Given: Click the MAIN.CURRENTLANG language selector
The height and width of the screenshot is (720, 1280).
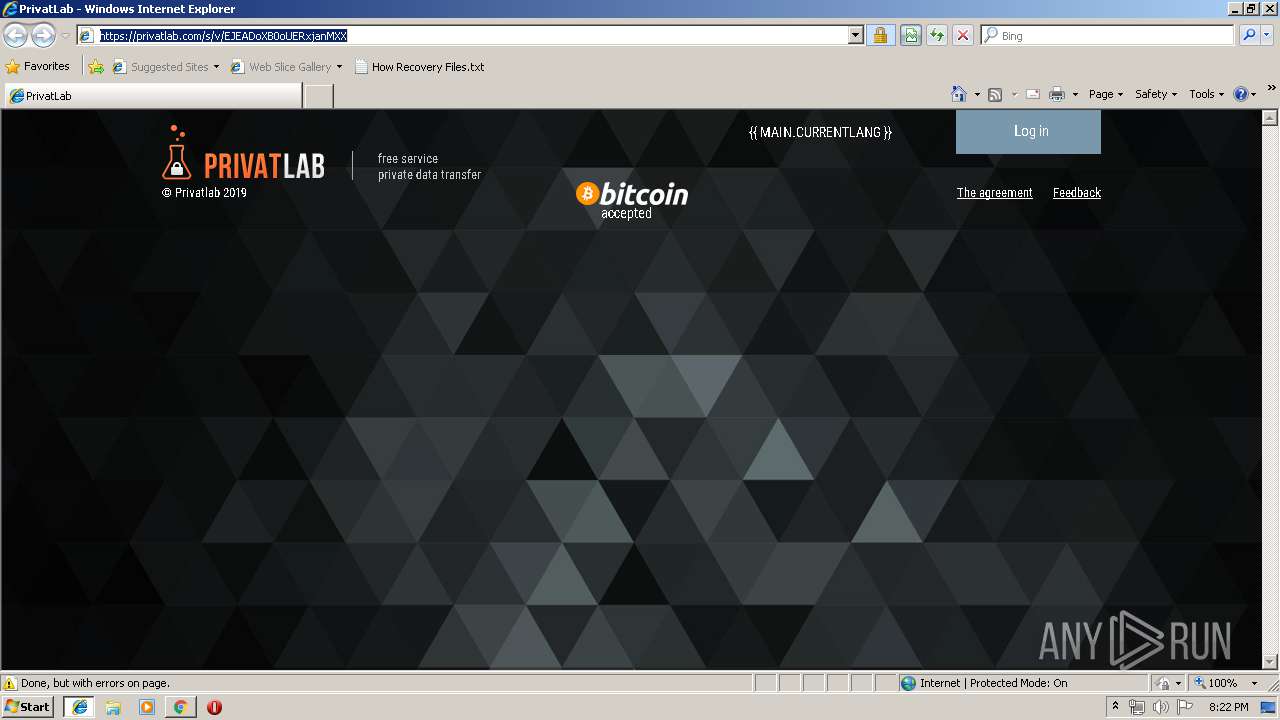Looking at the screenshot, I should pyautogui.click(x=820, y=132).
